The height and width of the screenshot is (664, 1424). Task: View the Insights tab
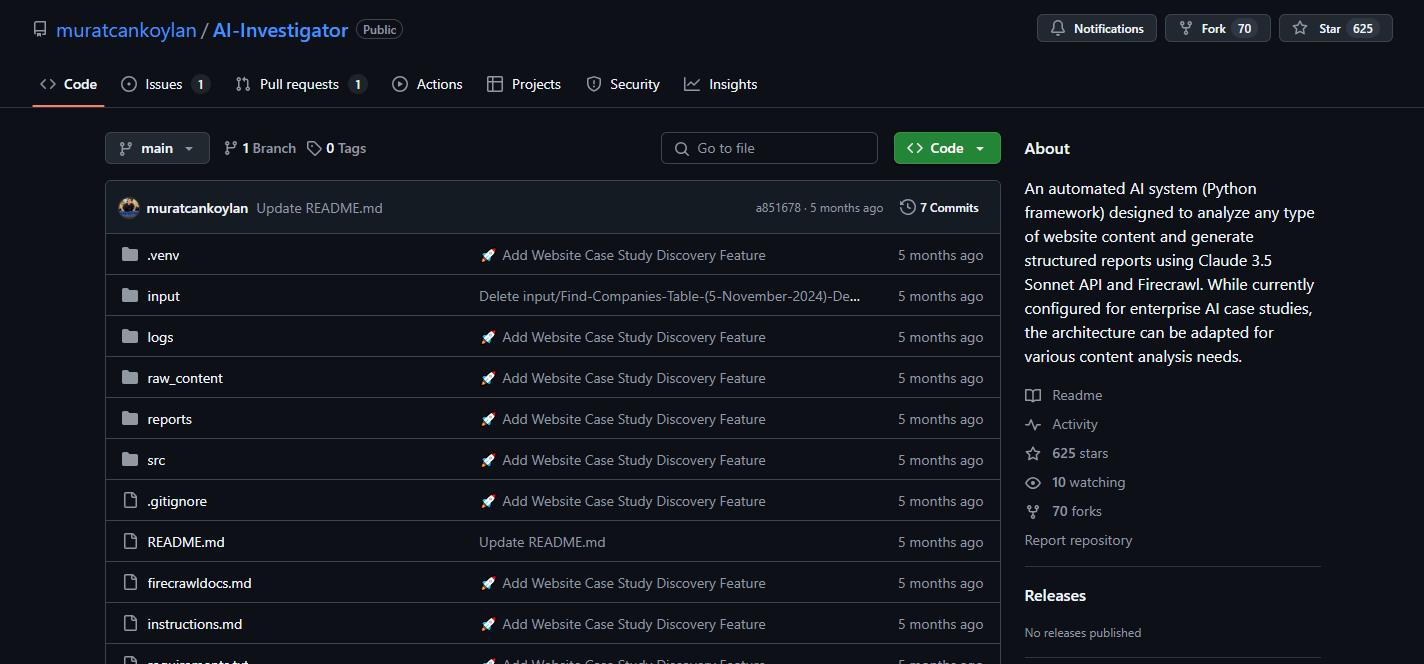coord(721,84)
